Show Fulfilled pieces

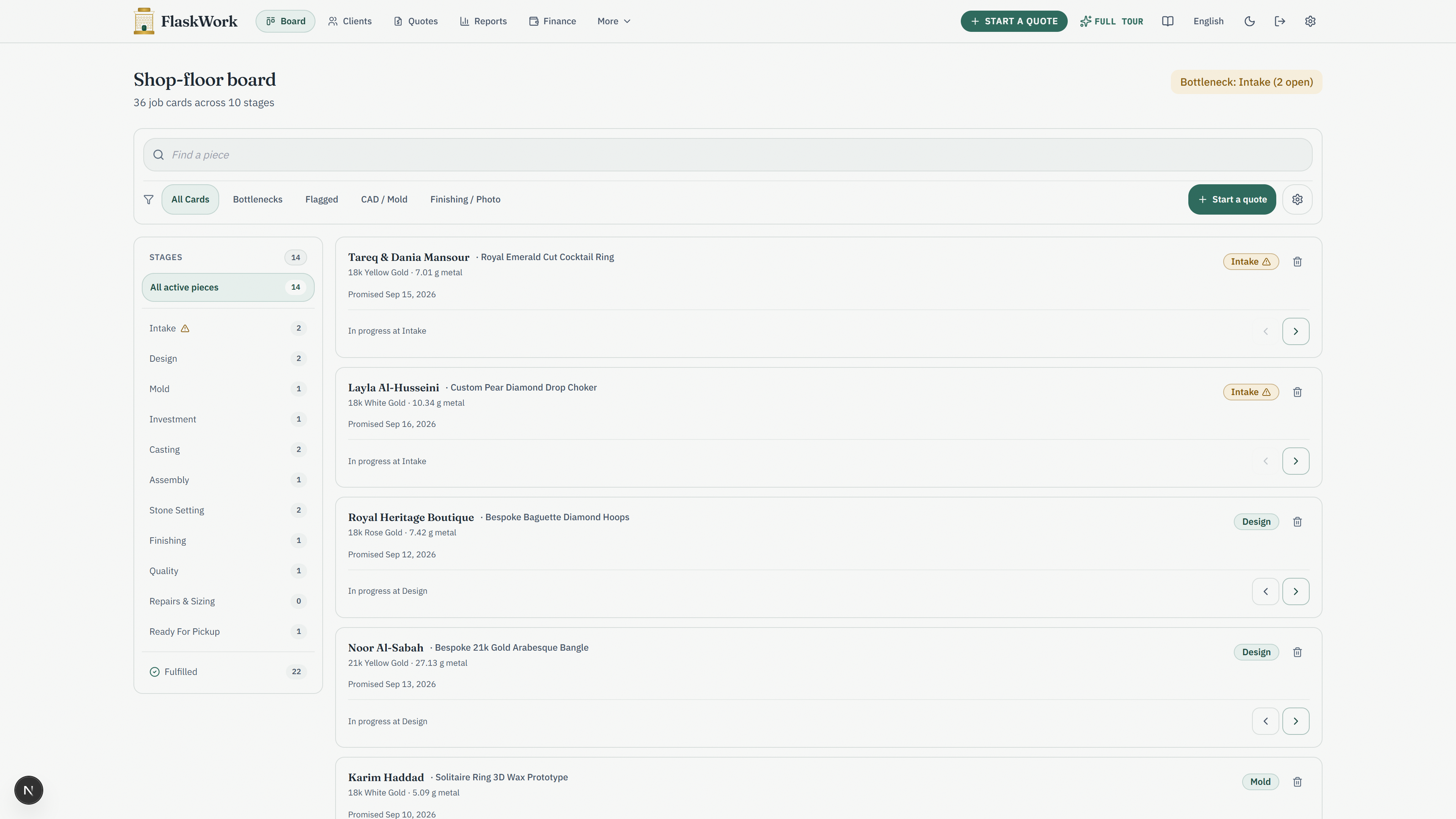(x=228, y=672)
